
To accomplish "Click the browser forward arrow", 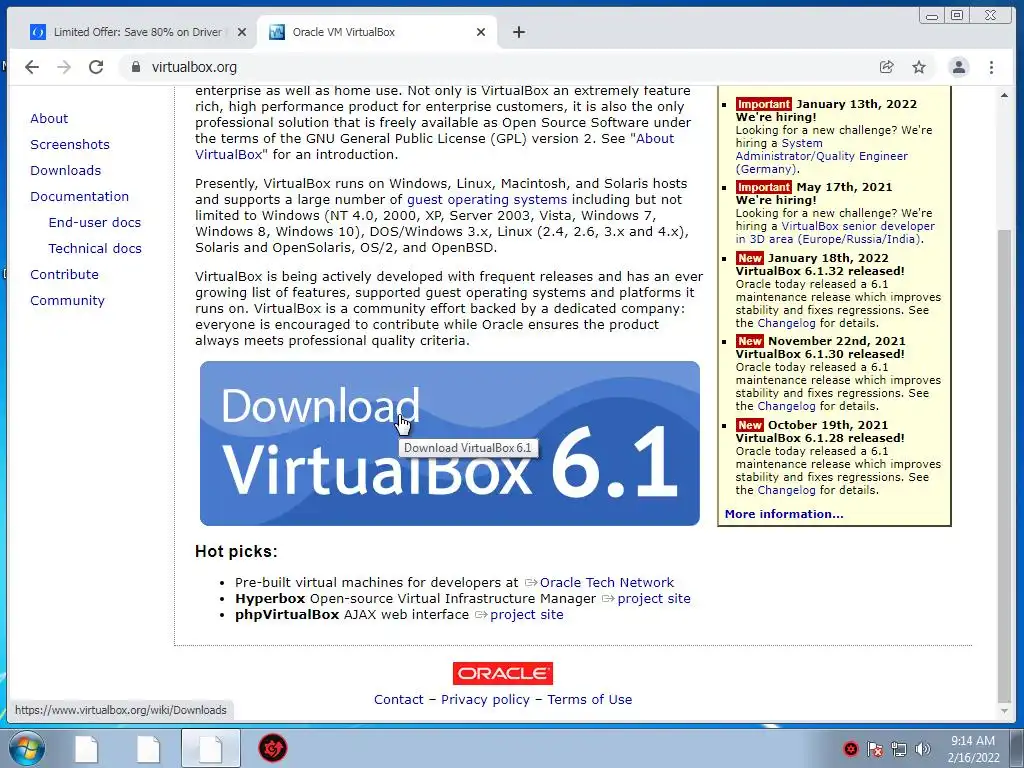I will (64, 67).
